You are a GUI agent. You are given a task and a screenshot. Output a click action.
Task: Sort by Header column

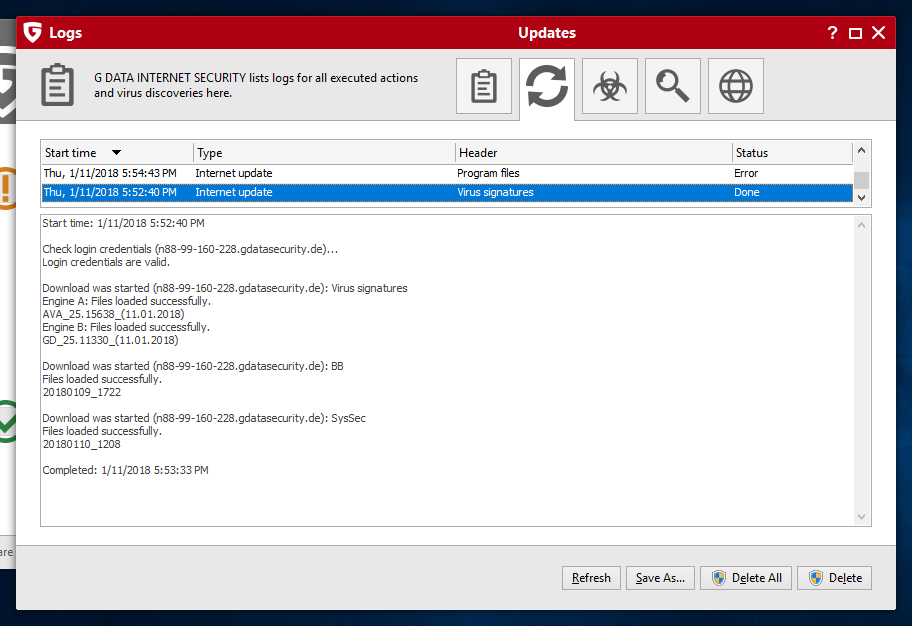593,152
